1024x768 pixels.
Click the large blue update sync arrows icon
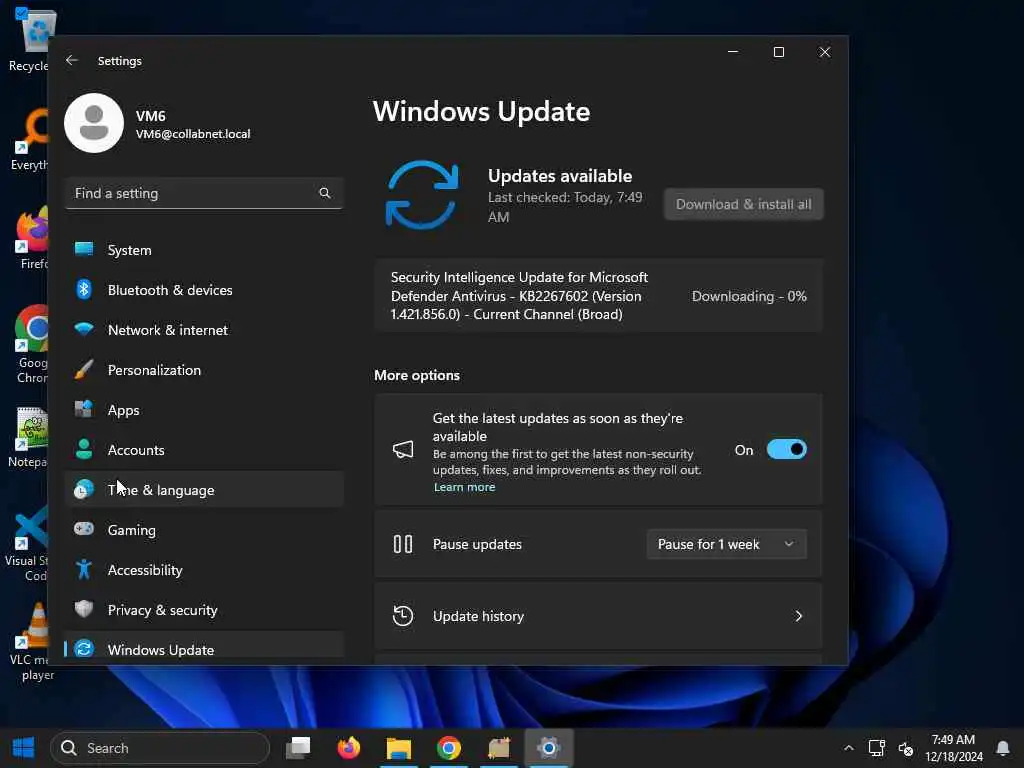coord(422,195)
